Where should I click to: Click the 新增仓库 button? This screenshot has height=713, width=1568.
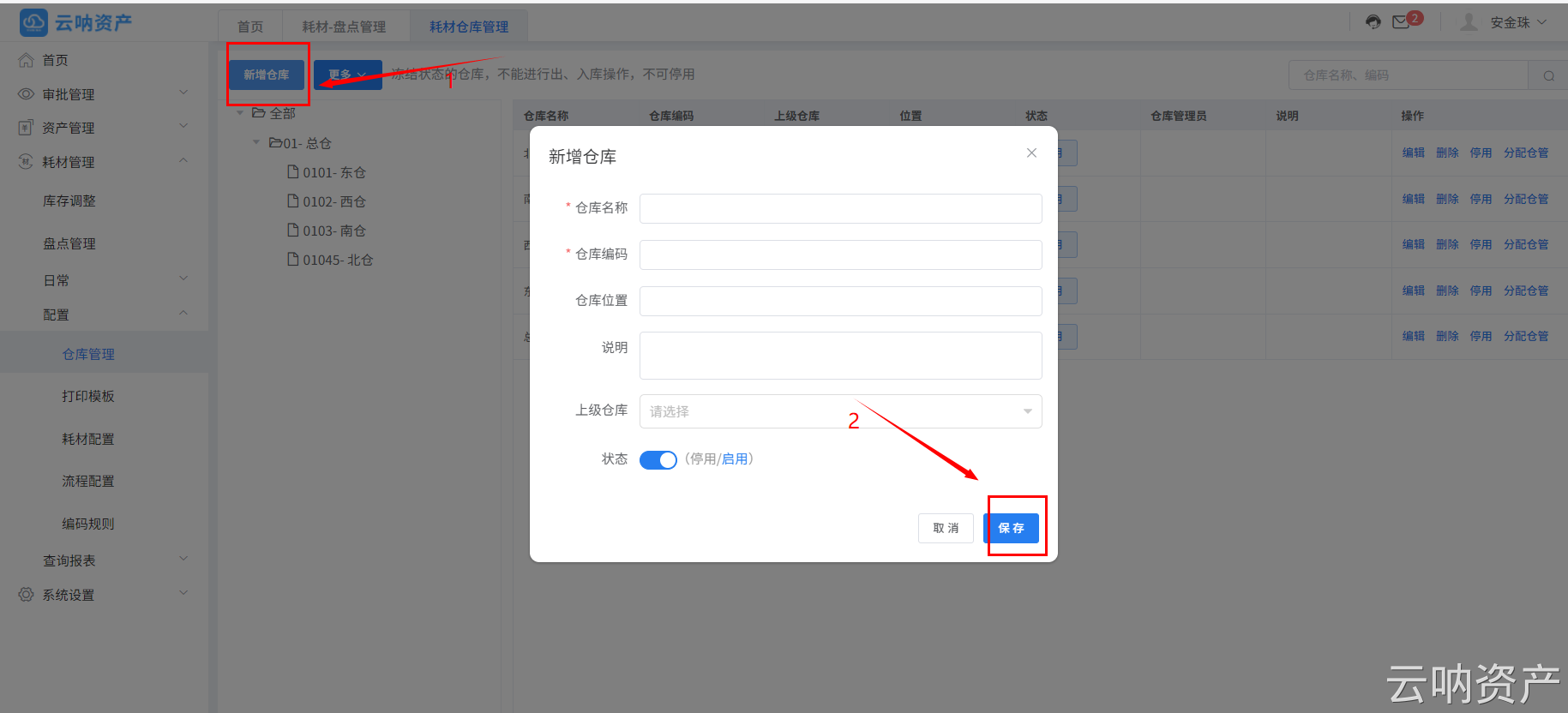point(267,75)
